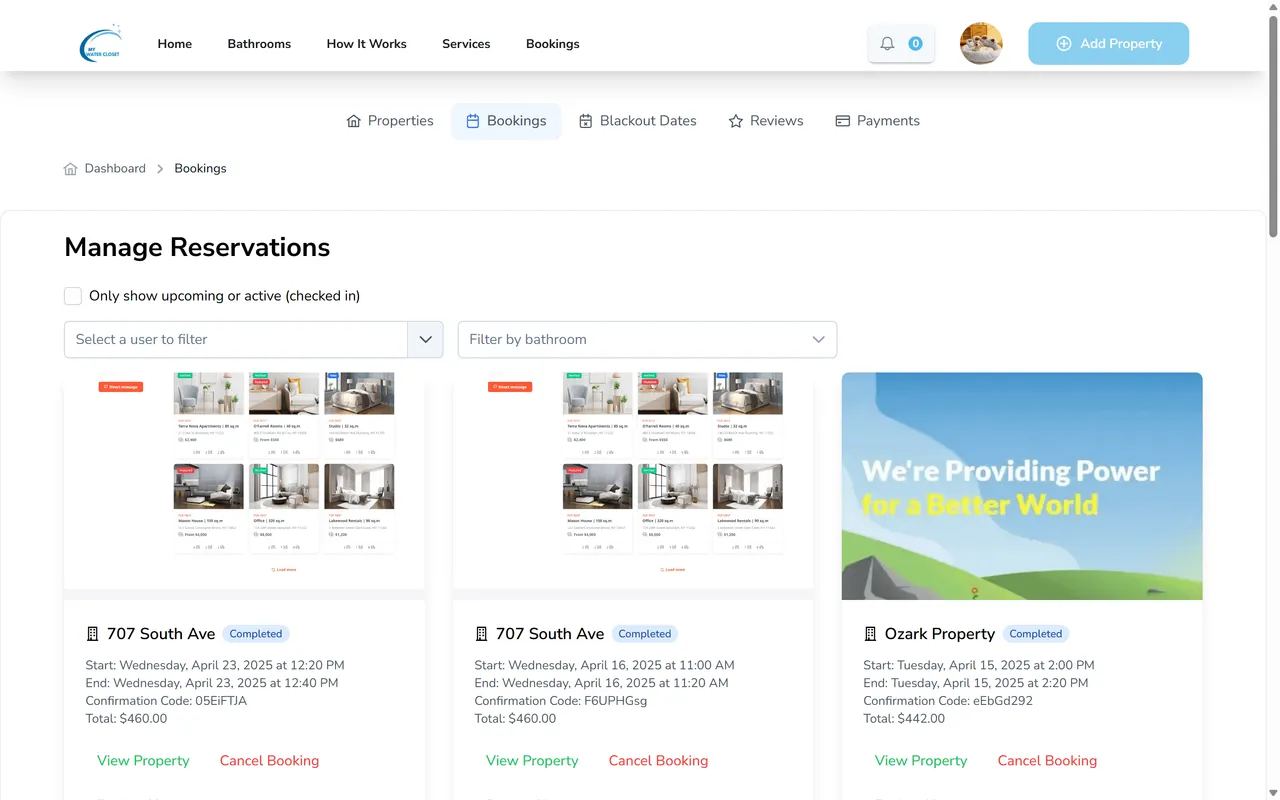Viewport: 1280px width, 800px height.
Task: View Property for the Ozark Property booking
Action: click(921, 761)
